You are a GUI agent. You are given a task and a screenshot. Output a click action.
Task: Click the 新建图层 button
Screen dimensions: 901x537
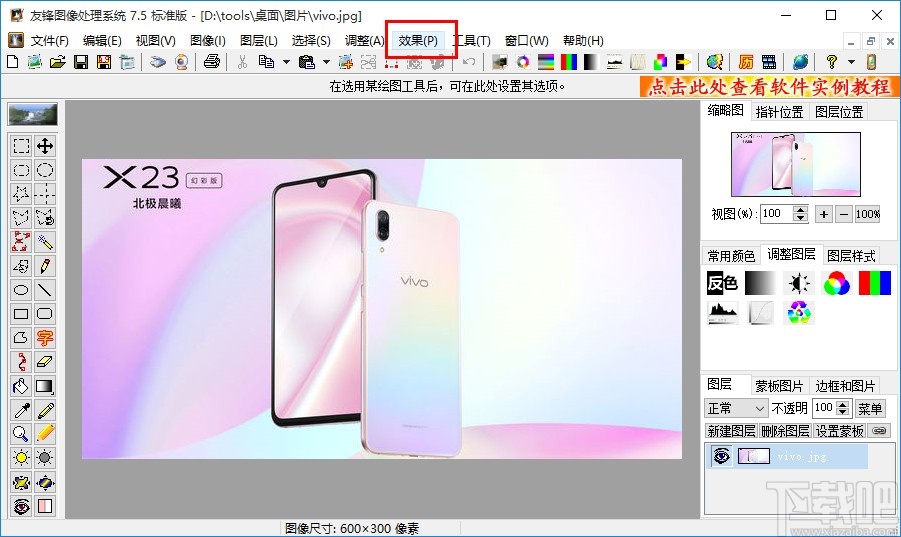731,431
